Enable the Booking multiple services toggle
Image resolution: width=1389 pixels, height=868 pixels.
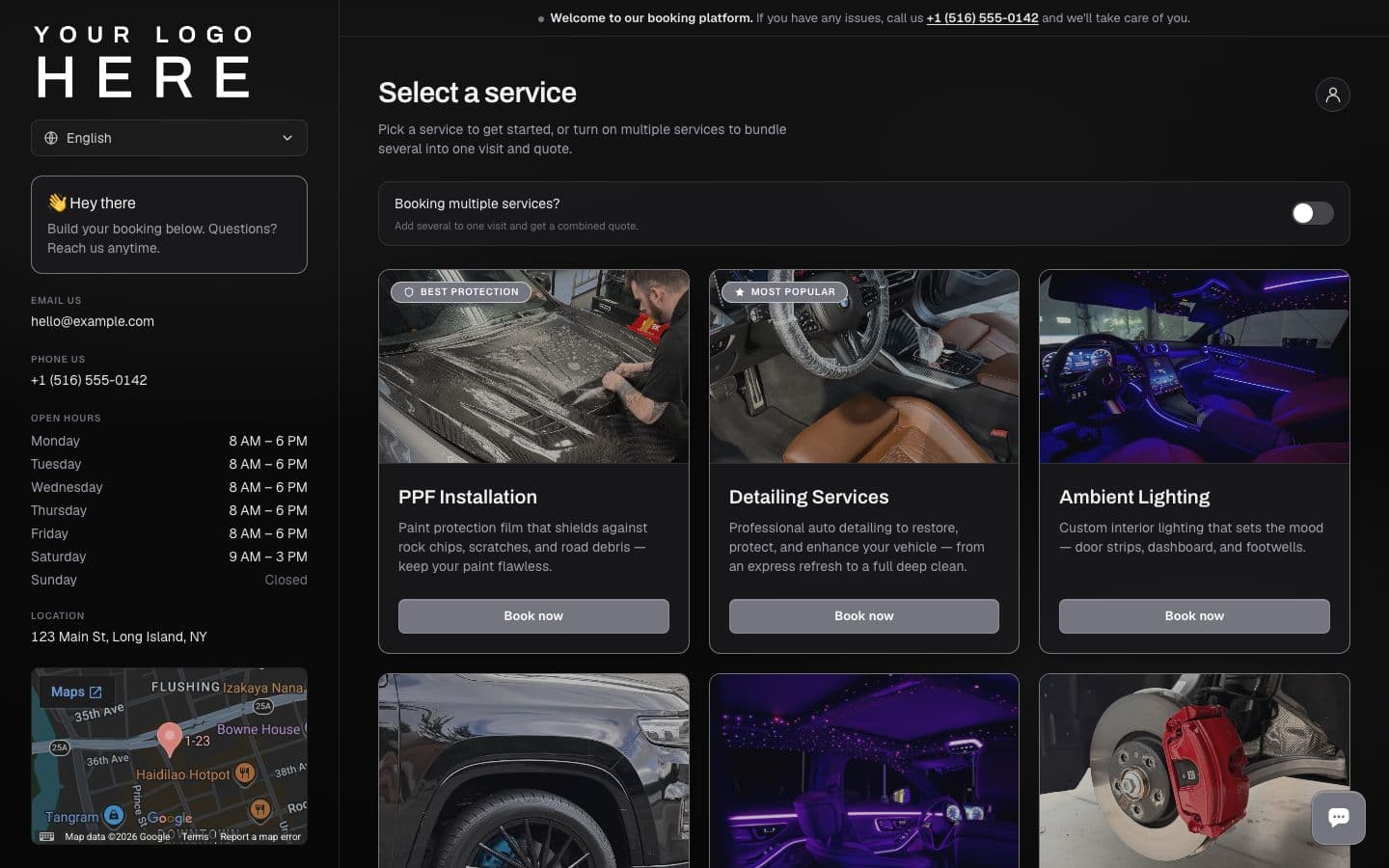[1312, 213]
